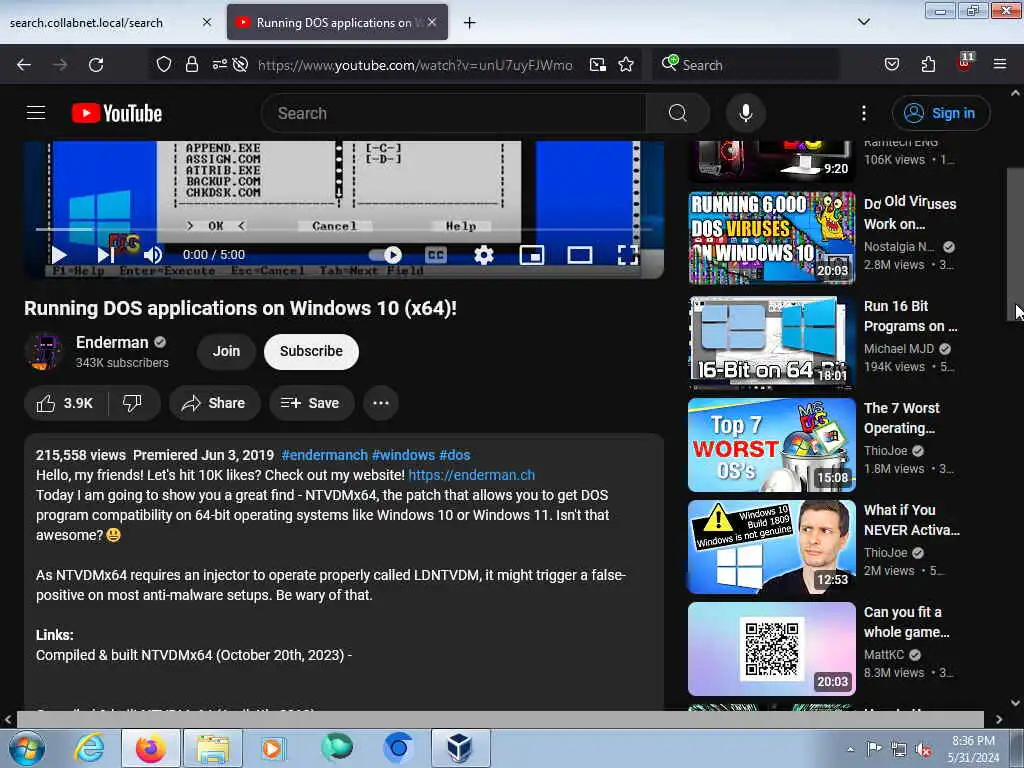The width and height of the screenshot is (1024, 768).
Task: Open 'The 7 Worst Operating' video title
Action: (901, 418)
